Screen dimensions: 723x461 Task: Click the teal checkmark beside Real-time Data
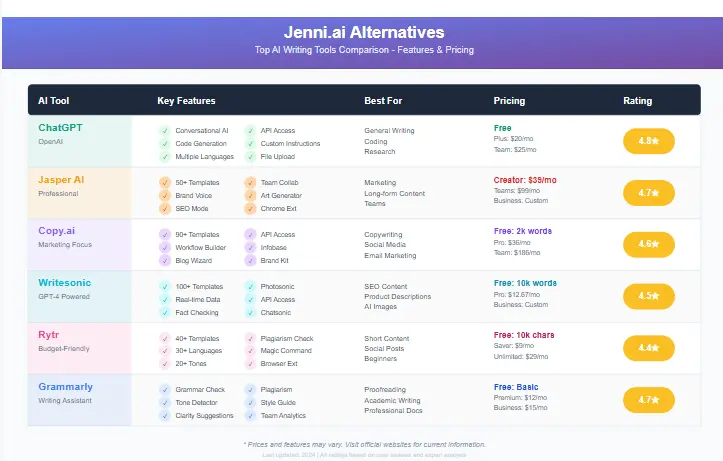click(165, 299)
